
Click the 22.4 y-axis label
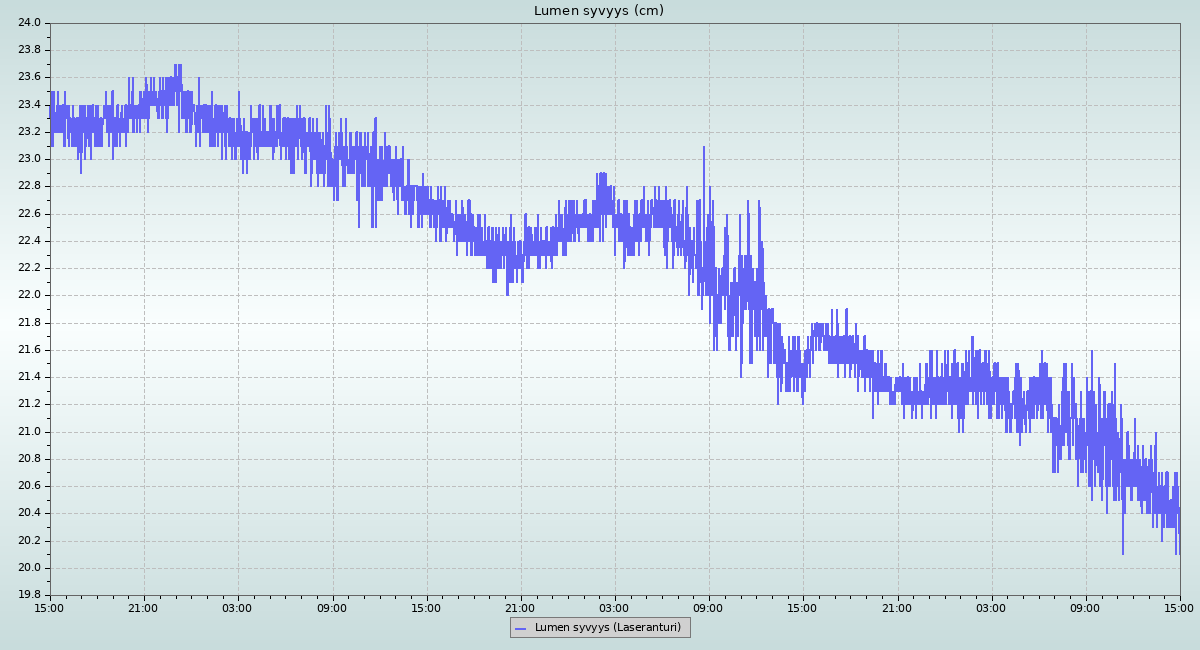coord(29,241)
